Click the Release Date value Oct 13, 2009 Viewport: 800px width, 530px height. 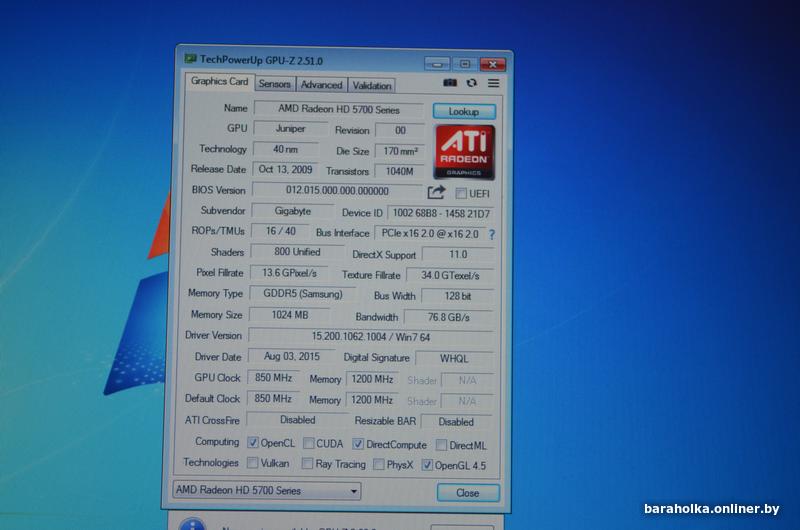[x=285, y=169]
